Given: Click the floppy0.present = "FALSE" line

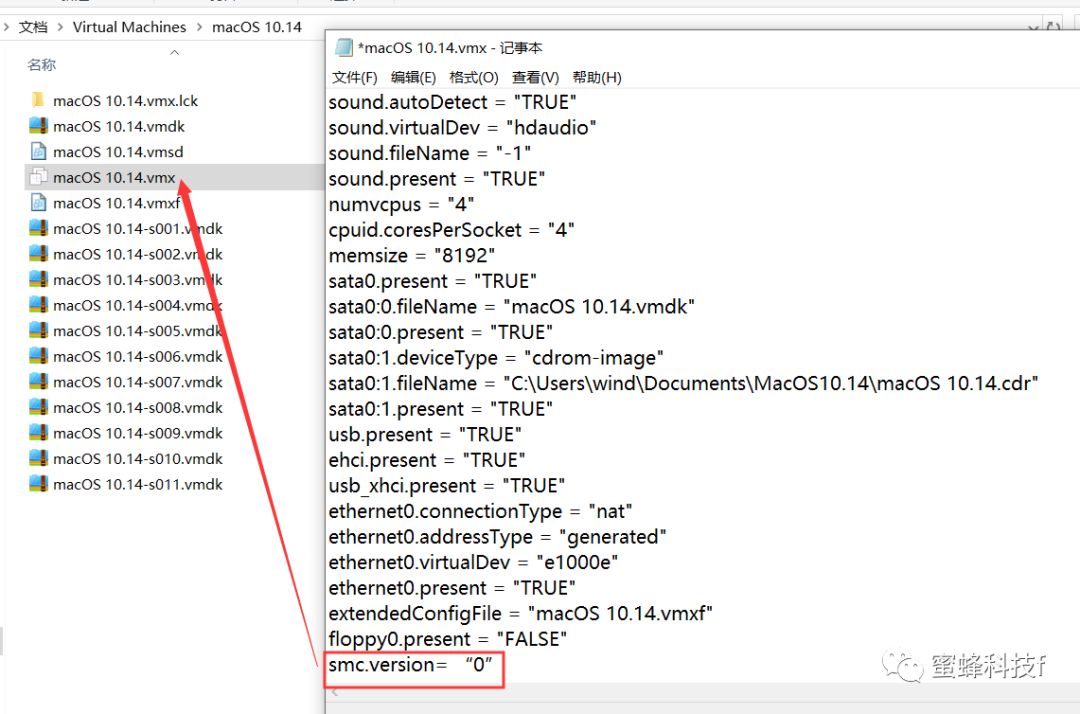Looking at the screenshot, I should 448,639.
